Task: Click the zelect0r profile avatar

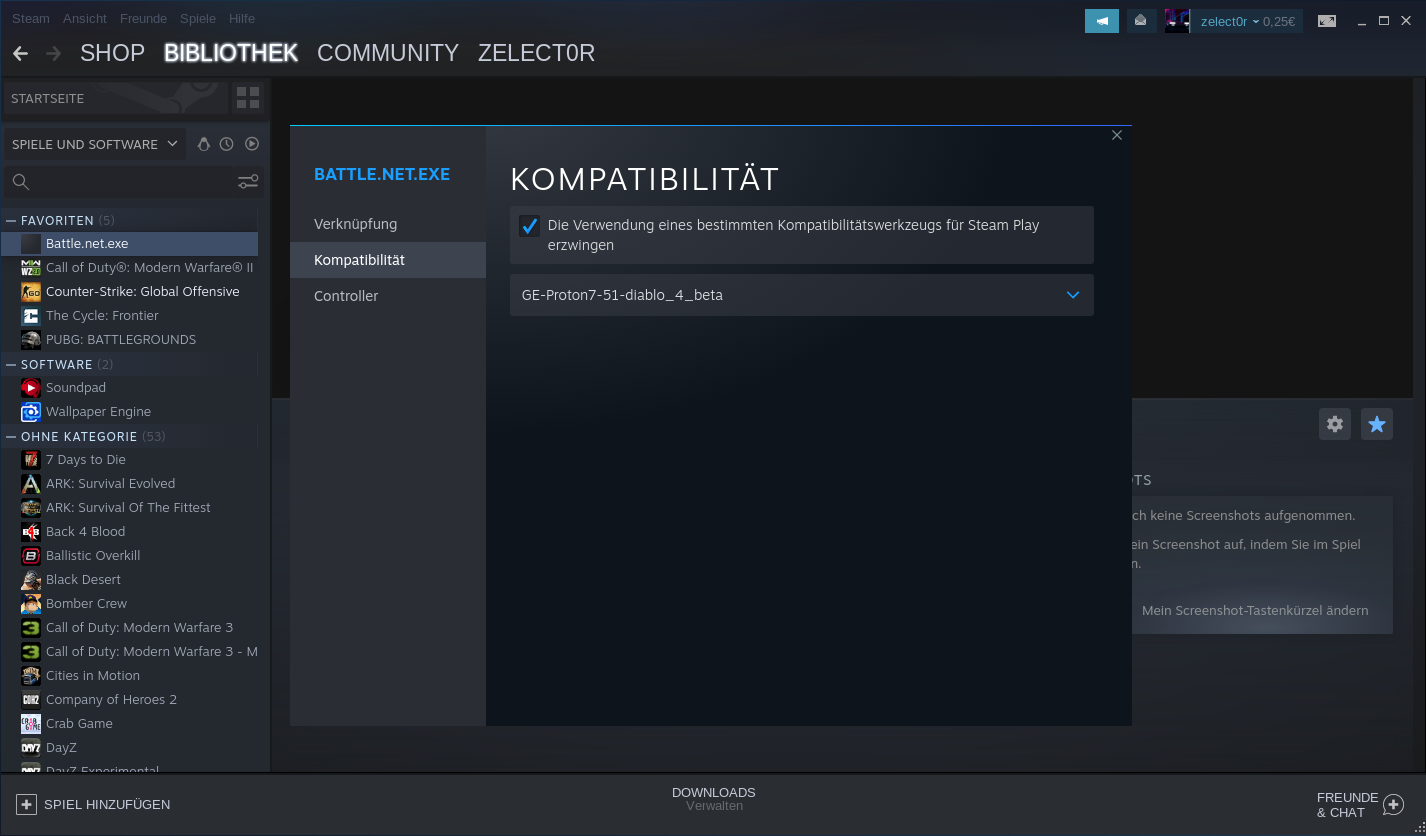Action: click(1177, 21)
